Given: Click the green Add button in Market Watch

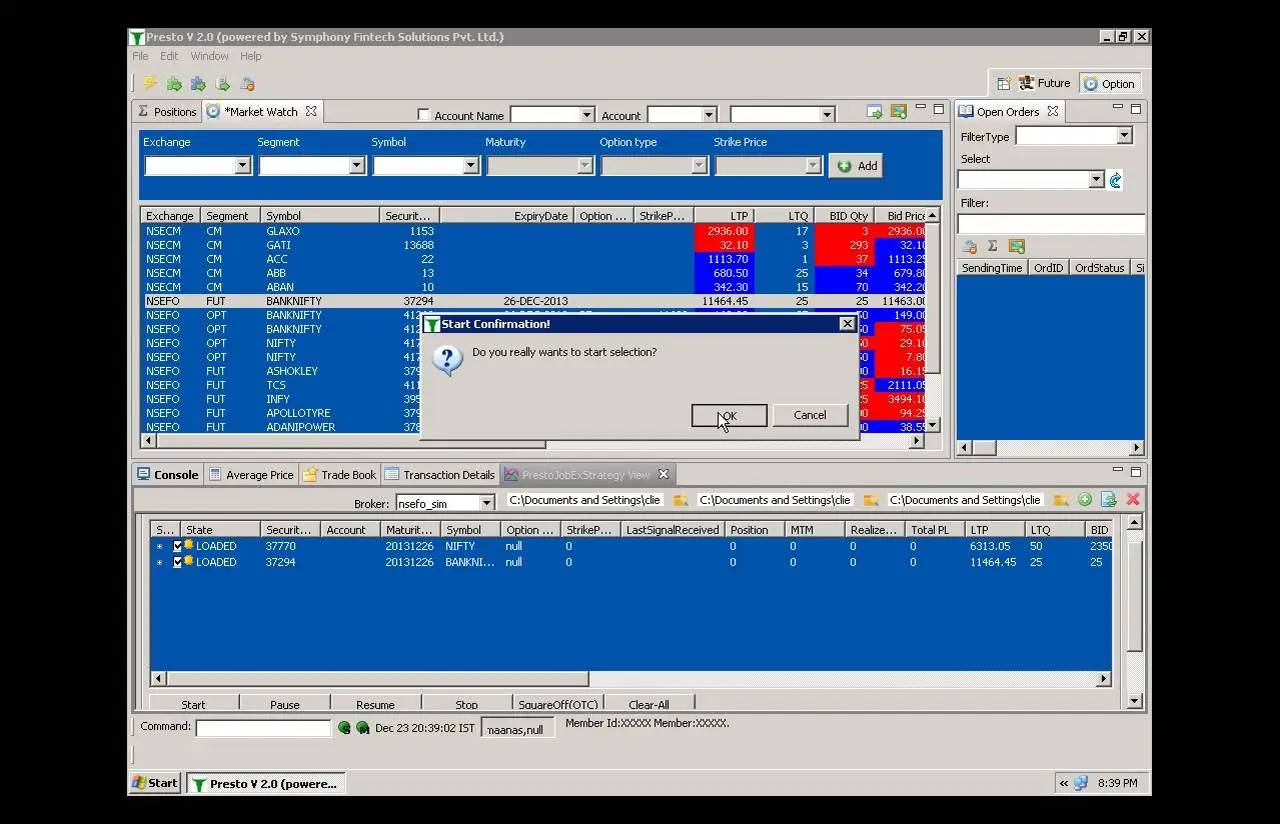Looking at the screenshot, I should click(856, 166).
